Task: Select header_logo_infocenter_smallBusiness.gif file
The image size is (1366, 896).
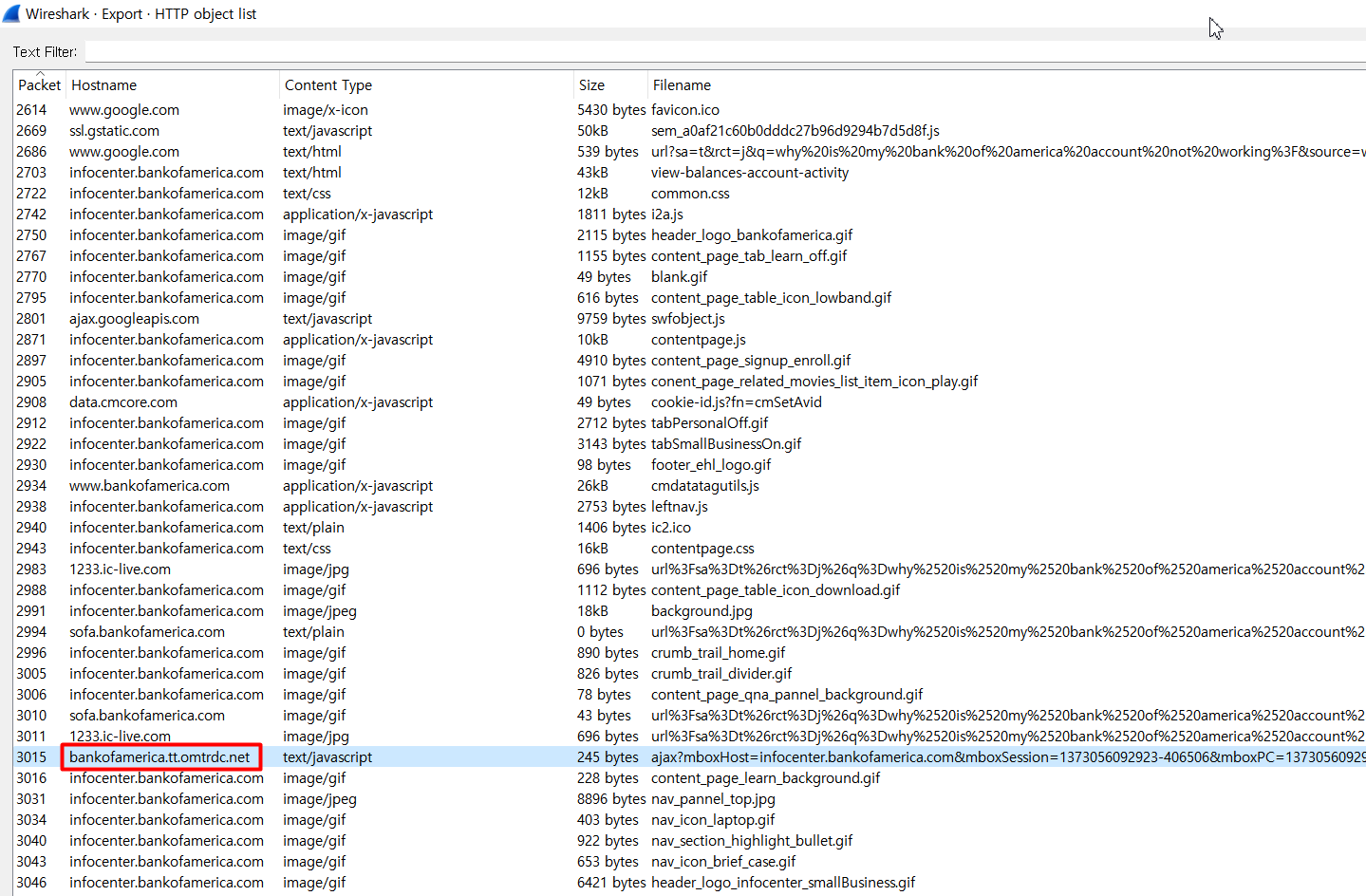Action: [783, 883]
